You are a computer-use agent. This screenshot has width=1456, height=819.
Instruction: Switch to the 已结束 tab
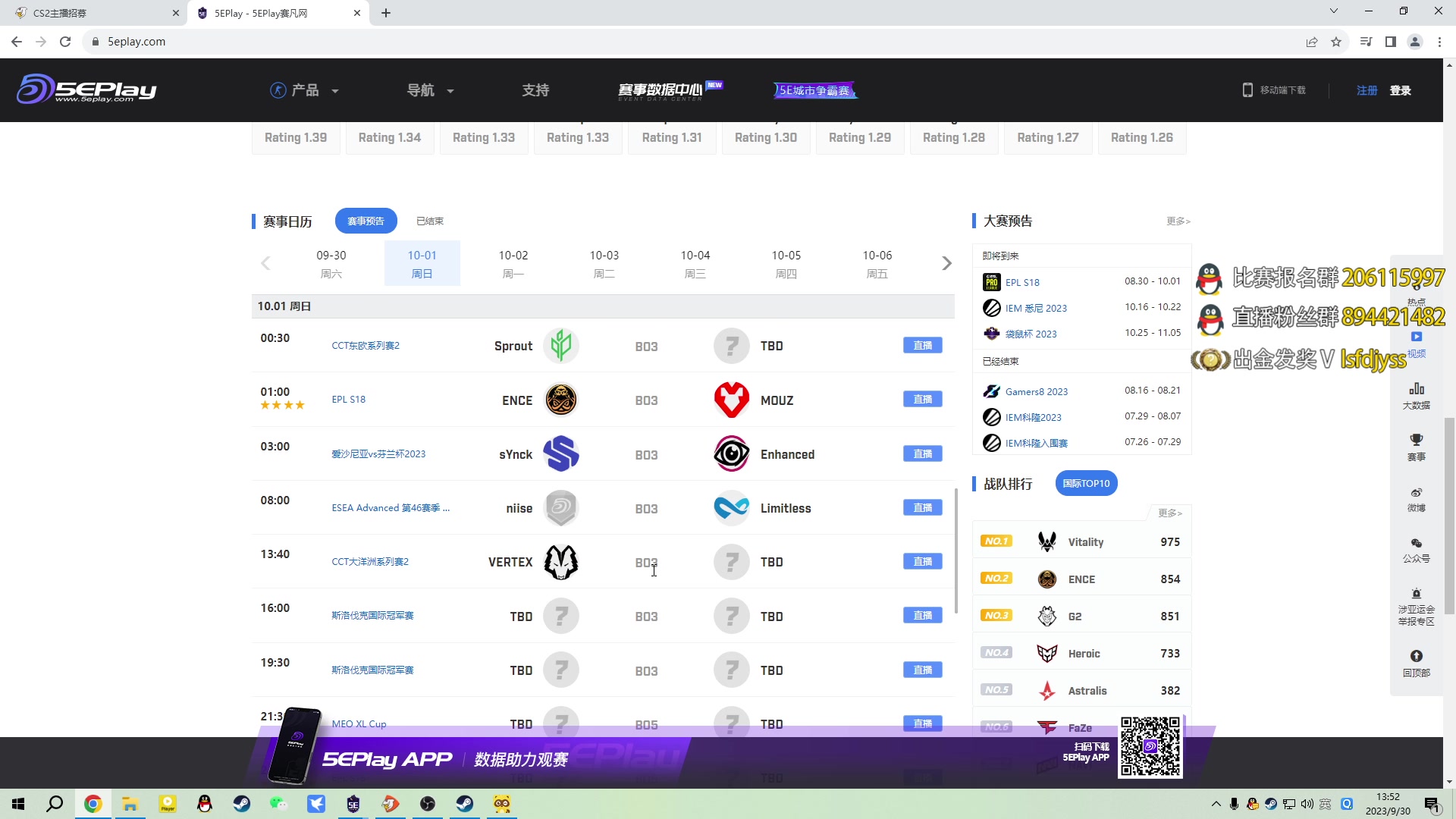[430, 221]
